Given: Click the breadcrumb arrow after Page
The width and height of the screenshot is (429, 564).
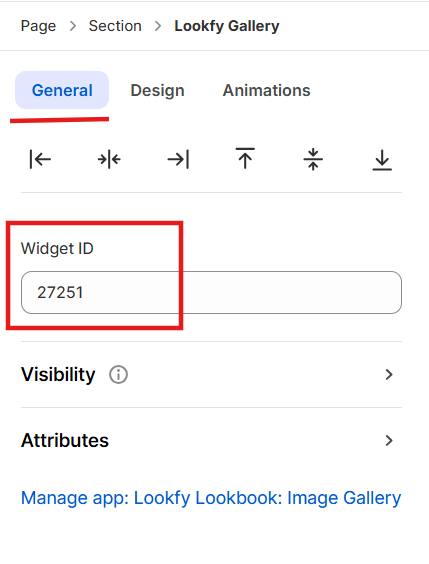Looking at the screenshot, I should point(73,26).
